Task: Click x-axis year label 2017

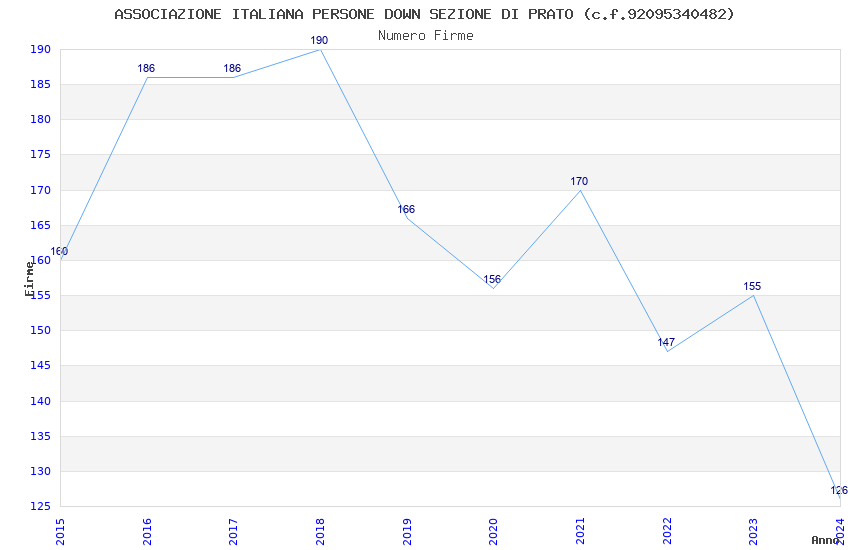Action: point(233,532)
